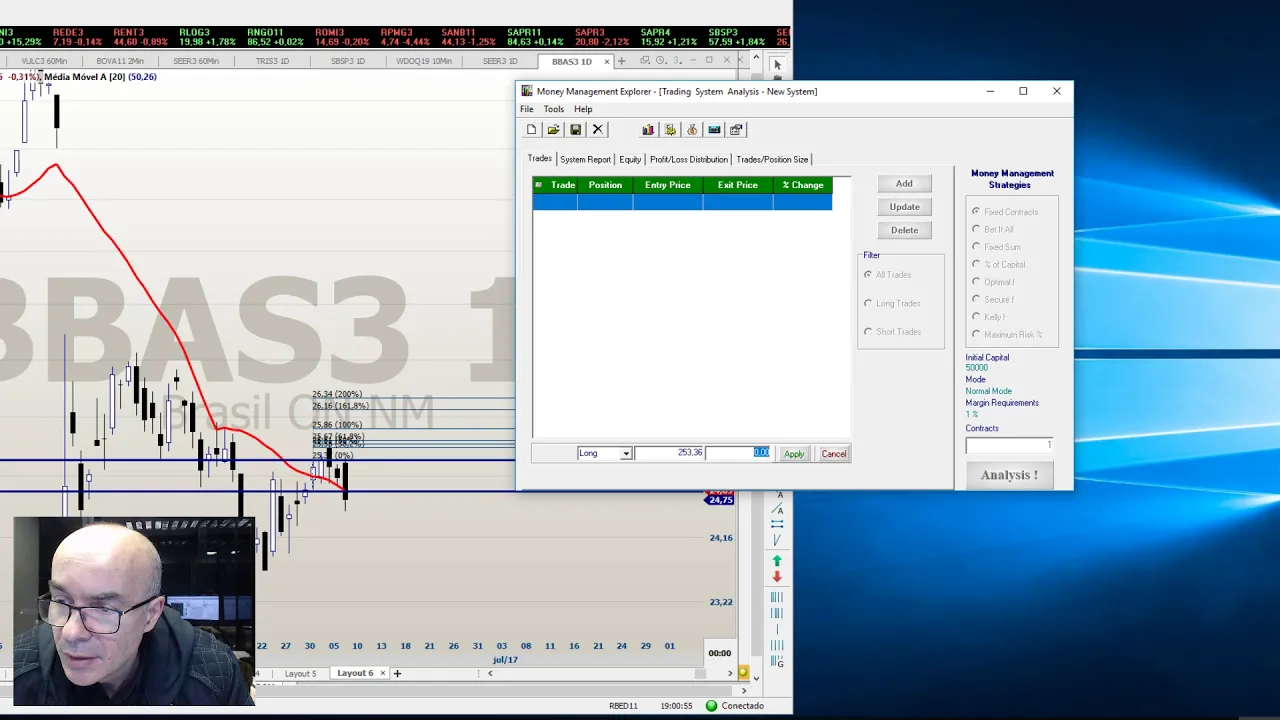The height and width of the screenshot is (720, 1280).
Task: Switch to the System Report tab
Action: [585, 159]
